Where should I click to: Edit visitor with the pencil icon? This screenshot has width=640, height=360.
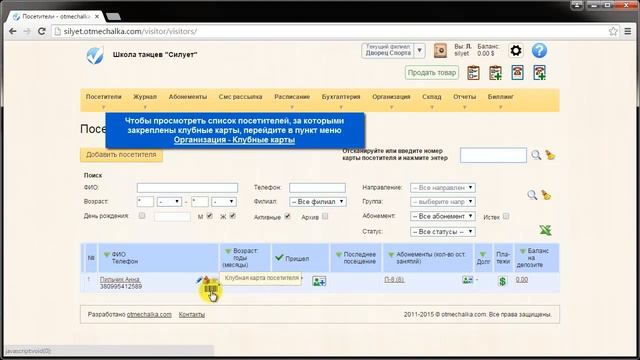199,280
